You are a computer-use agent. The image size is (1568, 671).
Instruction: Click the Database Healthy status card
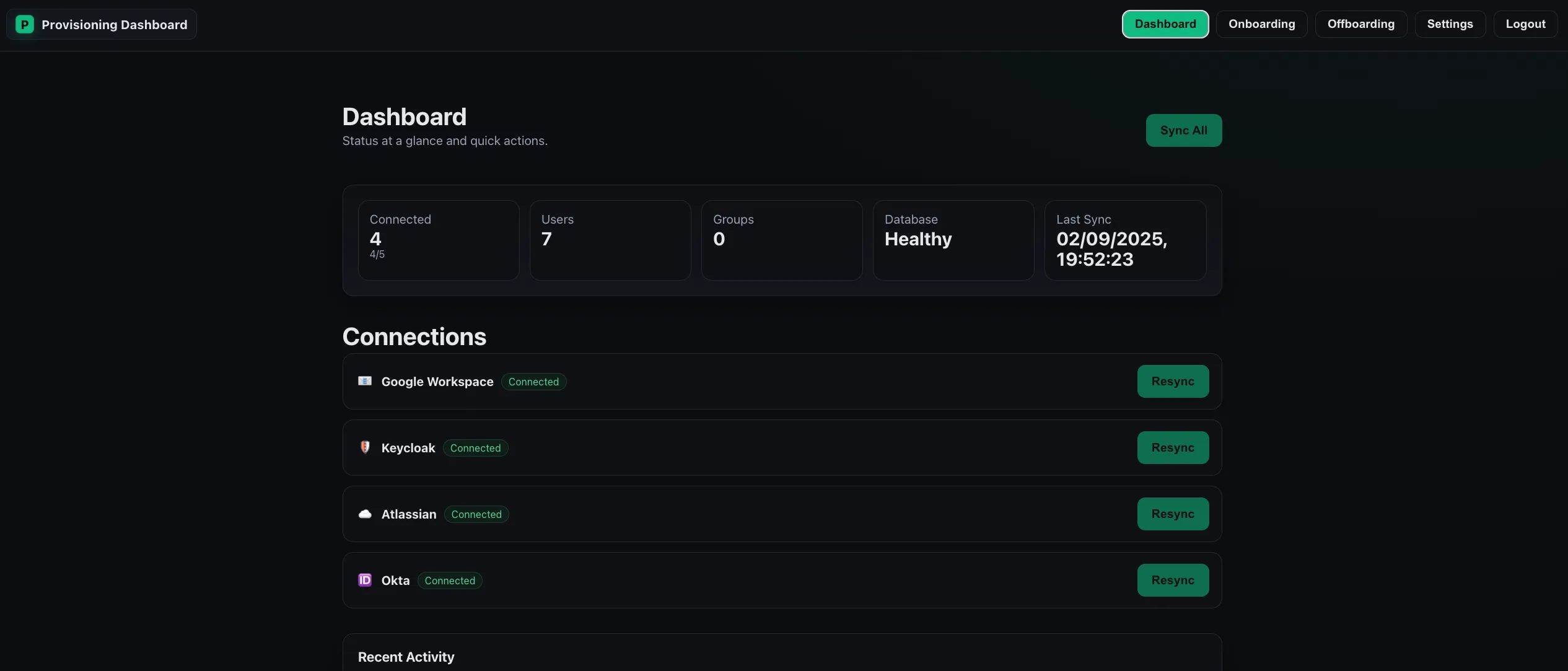pyautogui.click(x=953, y=240)
